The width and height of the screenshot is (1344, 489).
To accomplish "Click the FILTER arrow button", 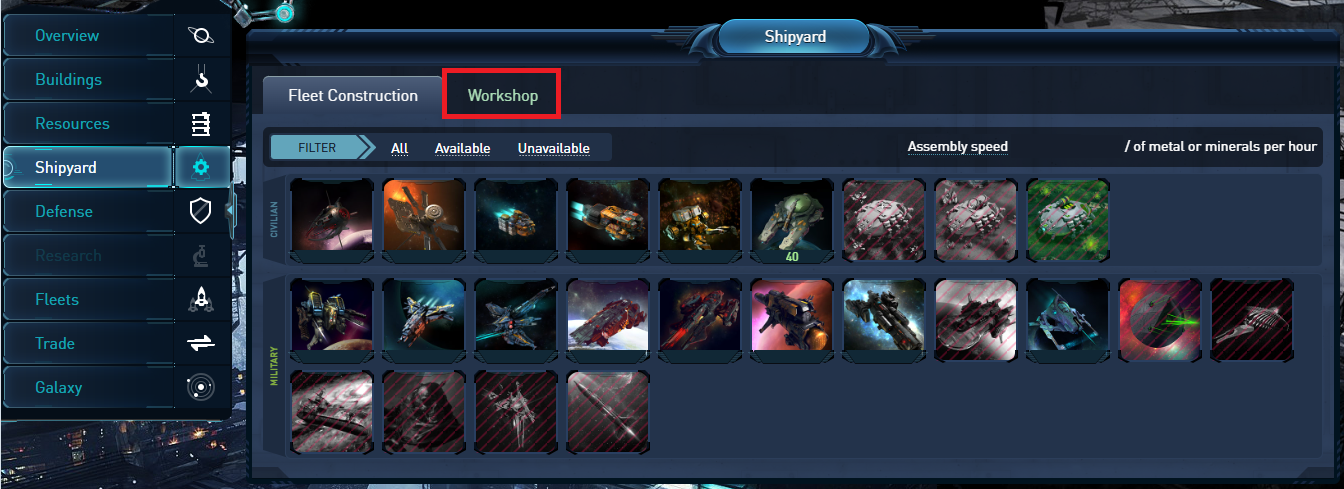I will pos(322,148).
